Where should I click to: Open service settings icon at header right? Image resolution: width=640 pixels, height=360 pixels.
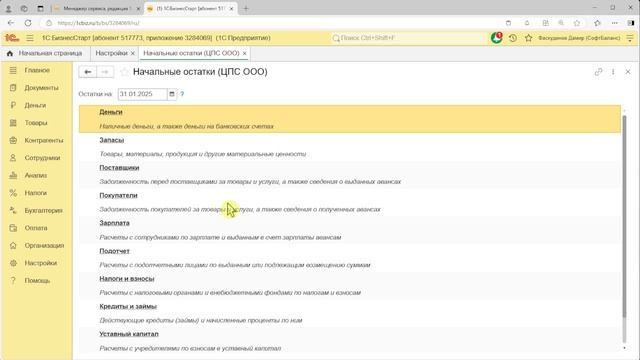[x=630, y=38]
